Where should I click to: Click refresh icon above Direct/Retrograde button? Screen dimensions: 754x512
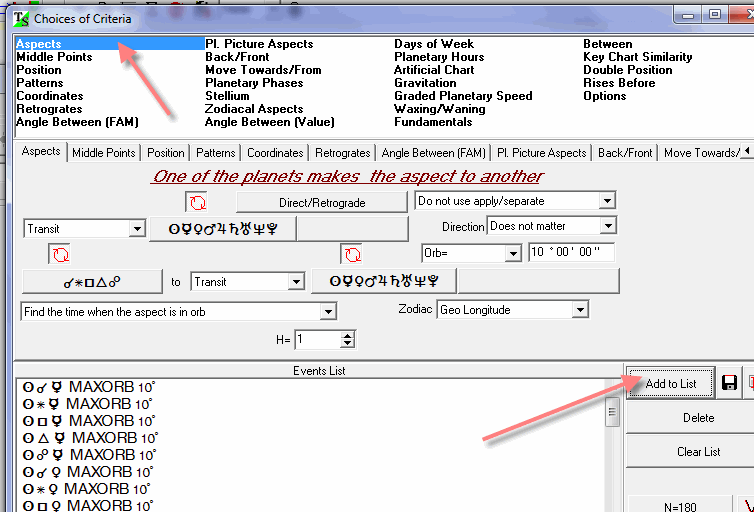197,202
